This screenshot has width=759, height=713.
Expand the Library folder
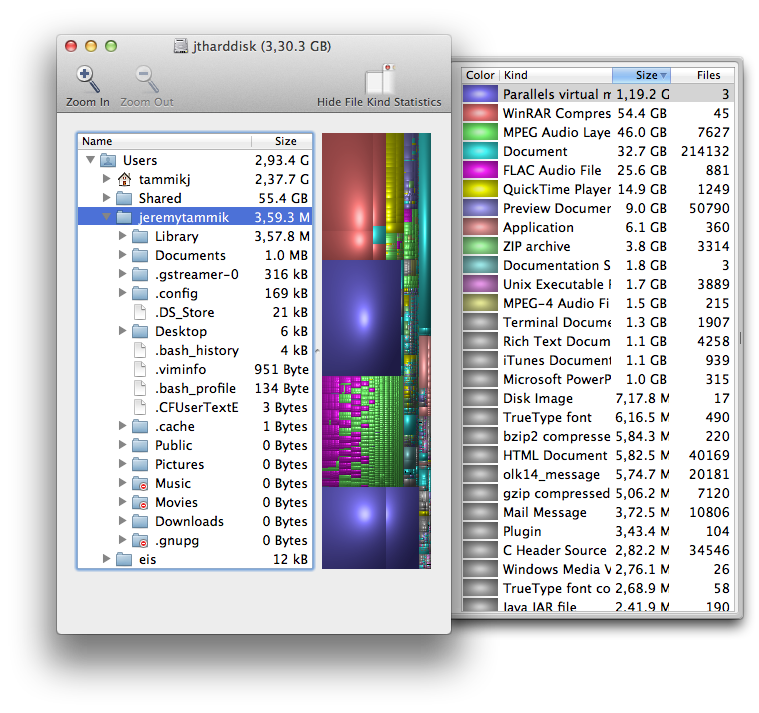[x=122, y=235]
